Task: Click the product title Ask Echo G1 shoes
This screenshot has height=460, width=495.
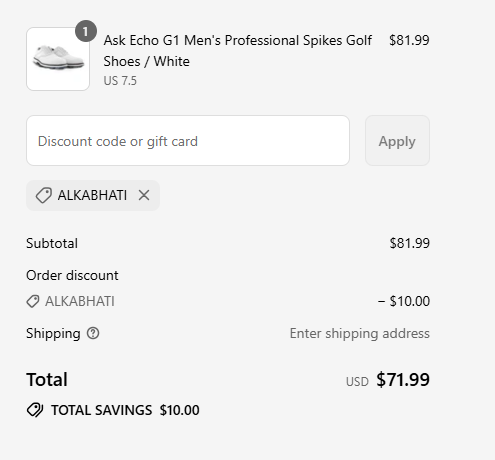Action: tap(238, 51)
